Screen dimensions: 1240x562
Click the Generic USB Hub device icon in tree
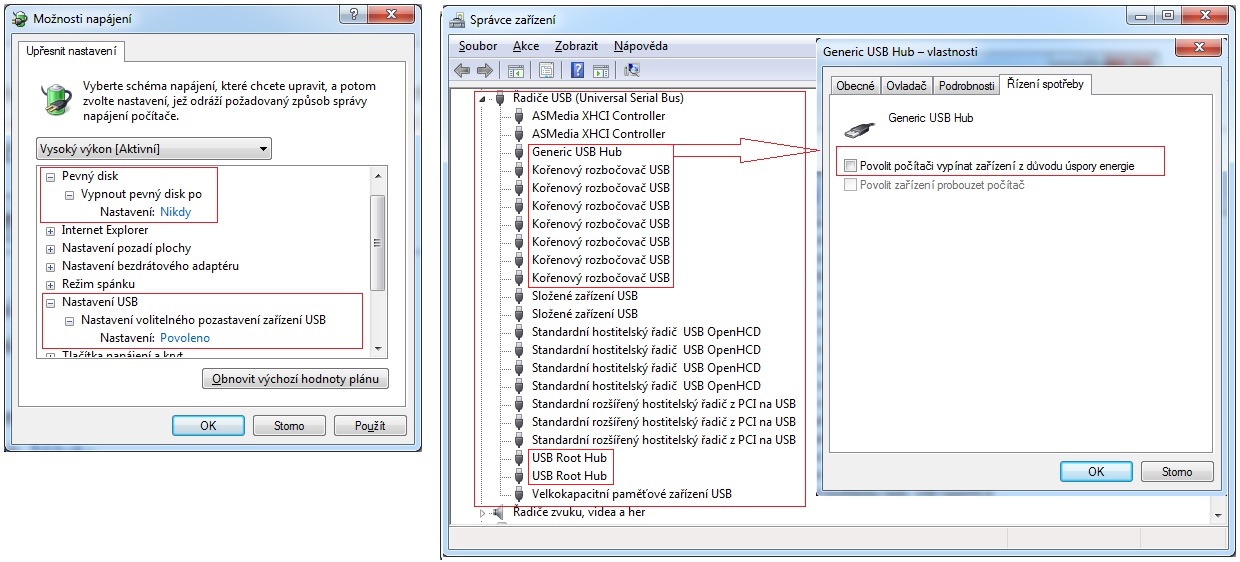[519, 152]
